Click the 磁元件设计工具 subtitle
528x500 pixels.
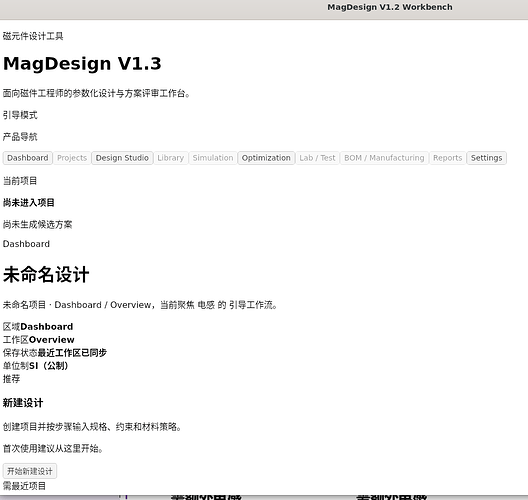click(33, 36)
